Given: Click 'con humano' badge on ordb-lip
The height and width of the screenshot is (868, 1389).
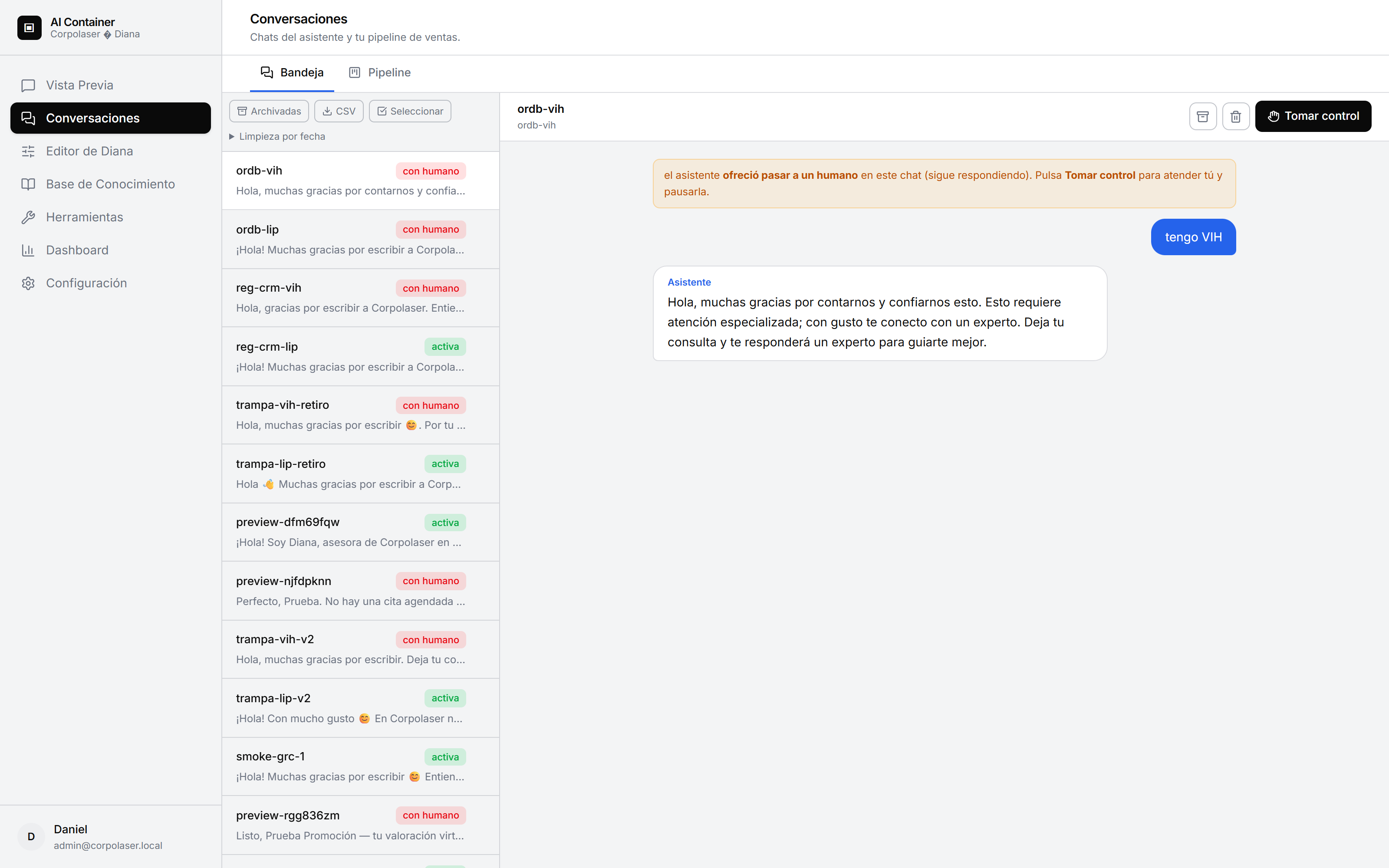Looking at the screenshot, I should point(431,230).
